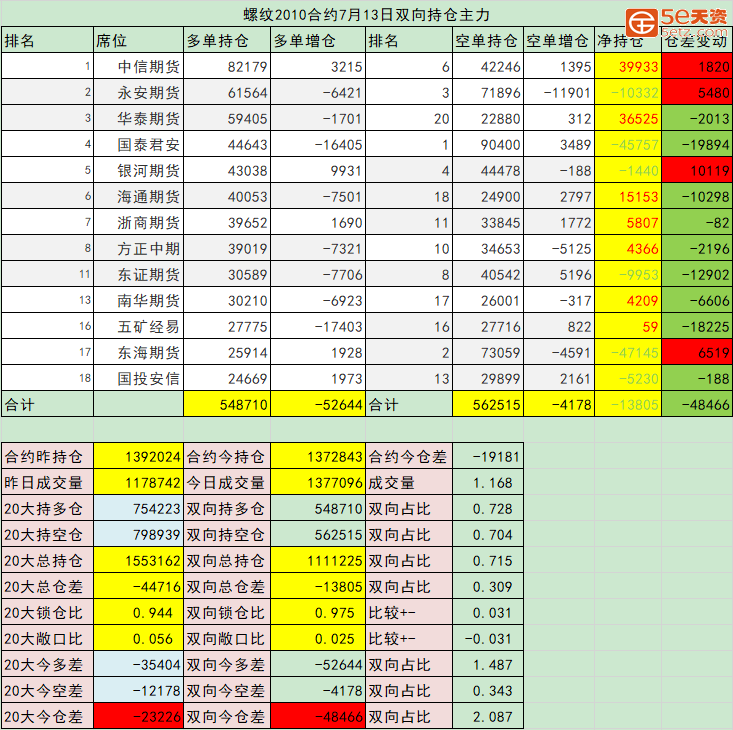Click the 国投安信 seat cell
This screenshot has height=730, width=733.
pos(138,378)
